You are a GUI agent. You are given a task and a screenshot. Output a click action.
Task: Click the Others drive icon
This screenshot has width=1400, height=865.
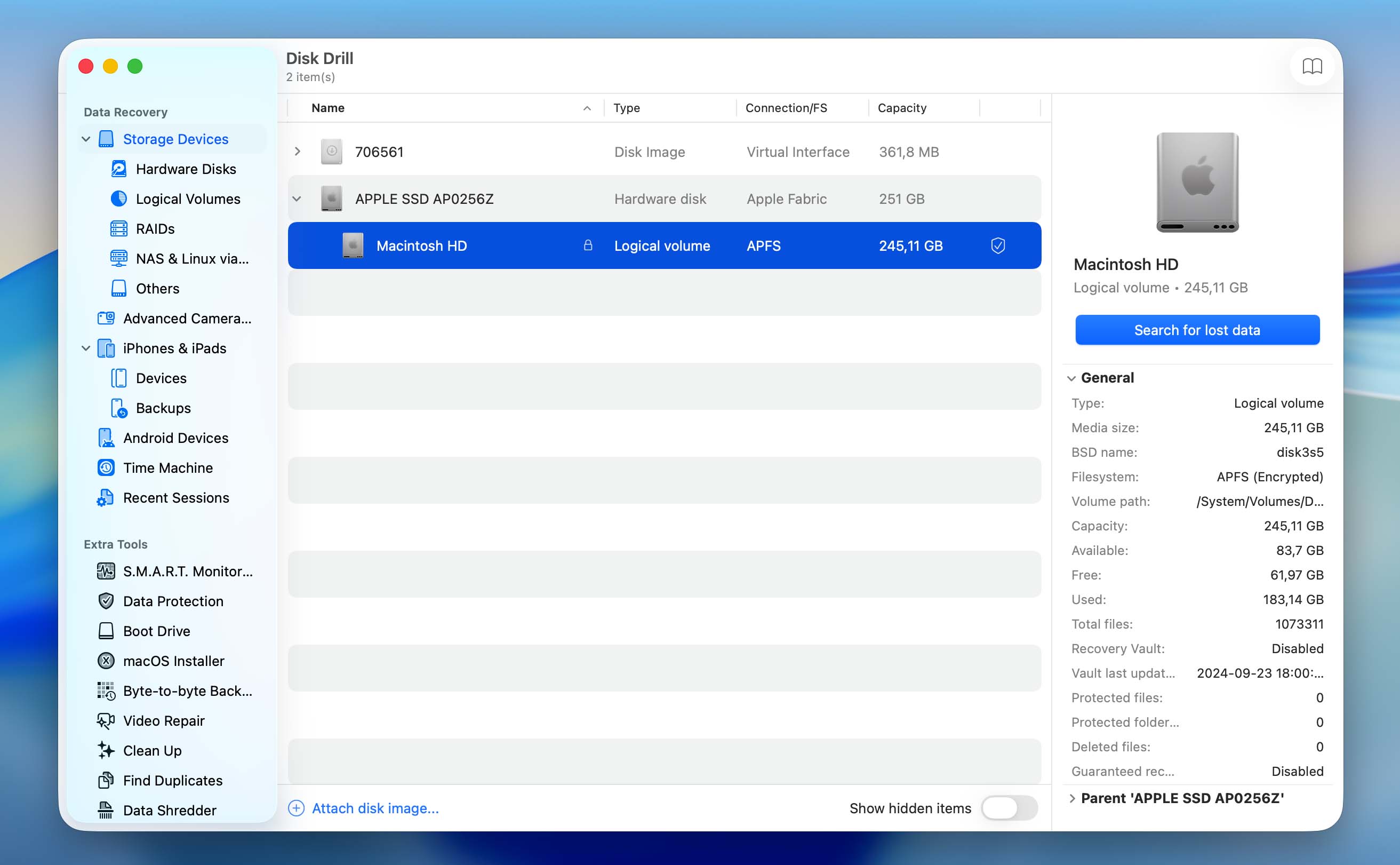[x=118, y=288]
